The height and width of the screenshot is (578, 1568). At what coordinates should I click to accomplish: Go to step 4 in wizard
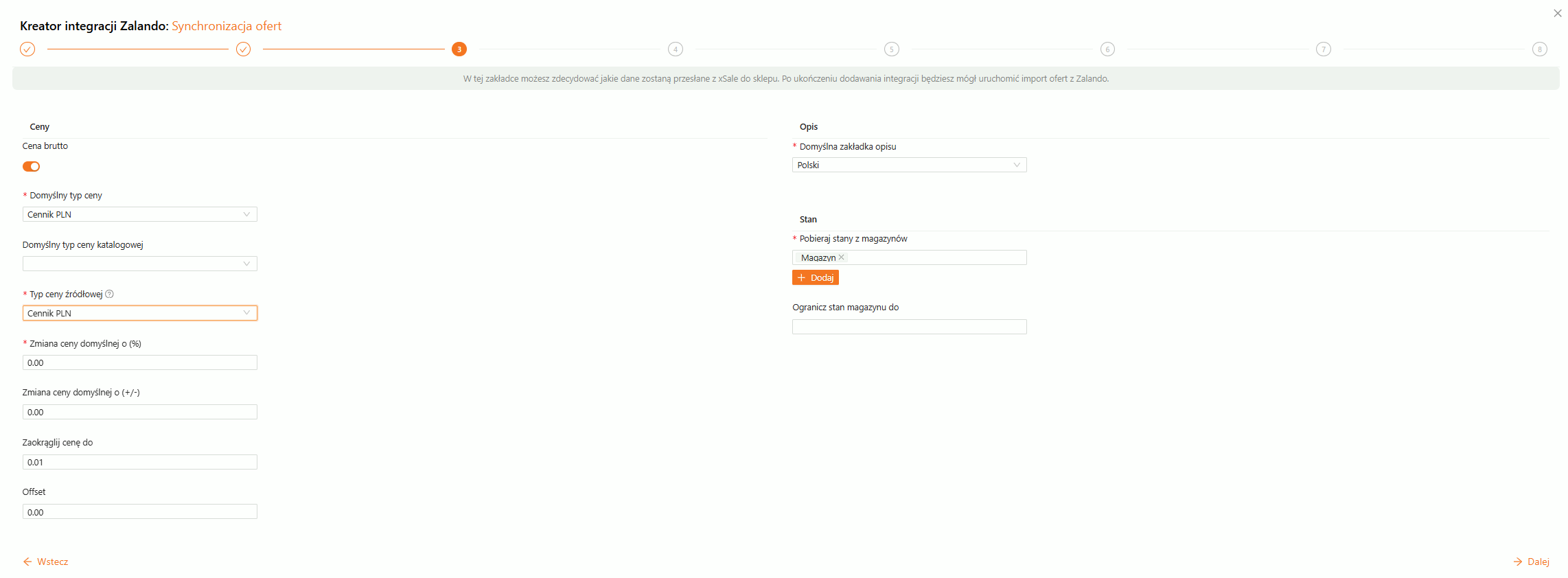(x=676, y=49)
